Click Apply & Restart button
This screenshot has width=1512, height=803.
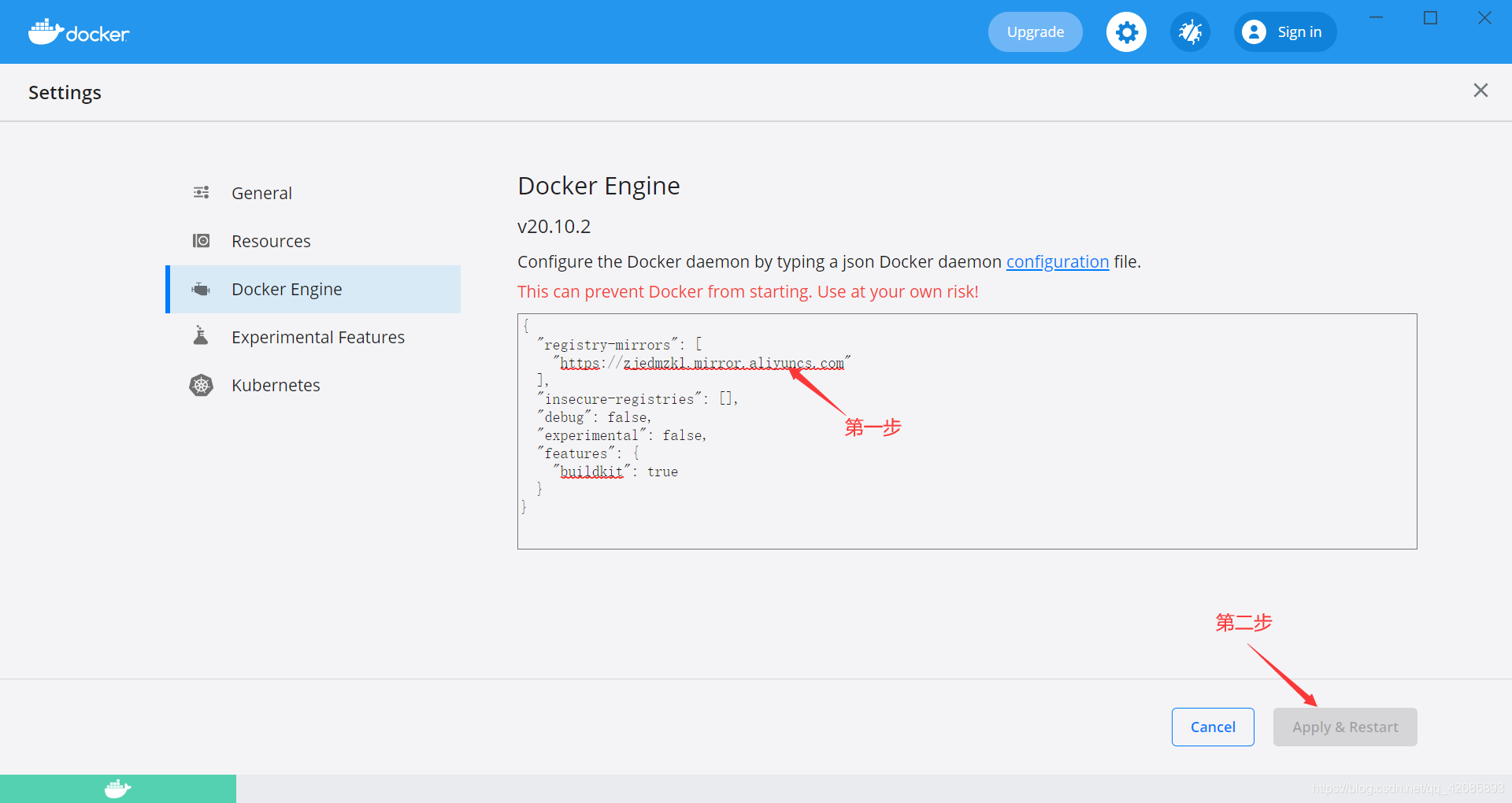coord(1345,727)
